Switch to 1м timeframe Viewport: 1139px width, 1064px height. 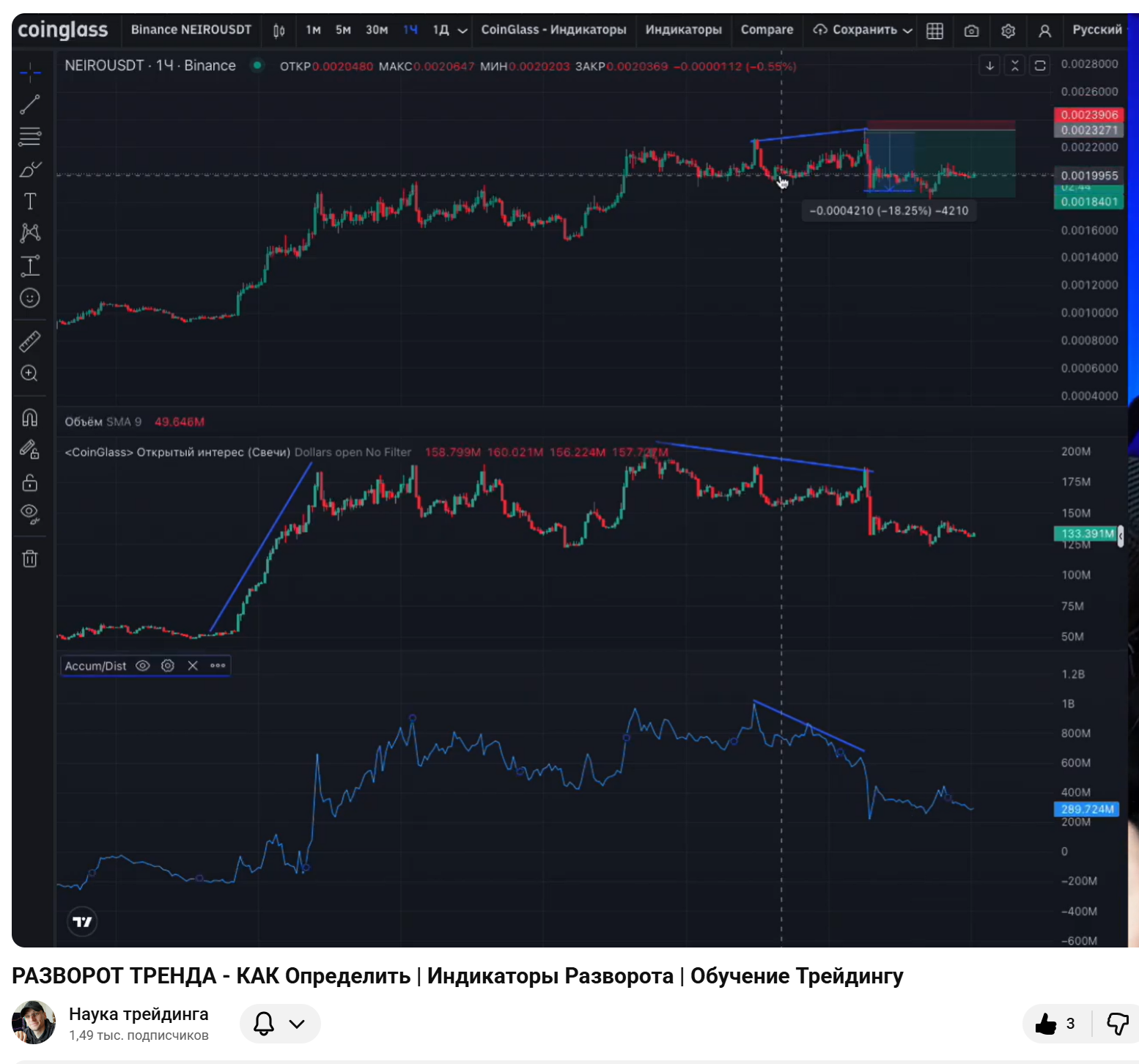(314, 30)
